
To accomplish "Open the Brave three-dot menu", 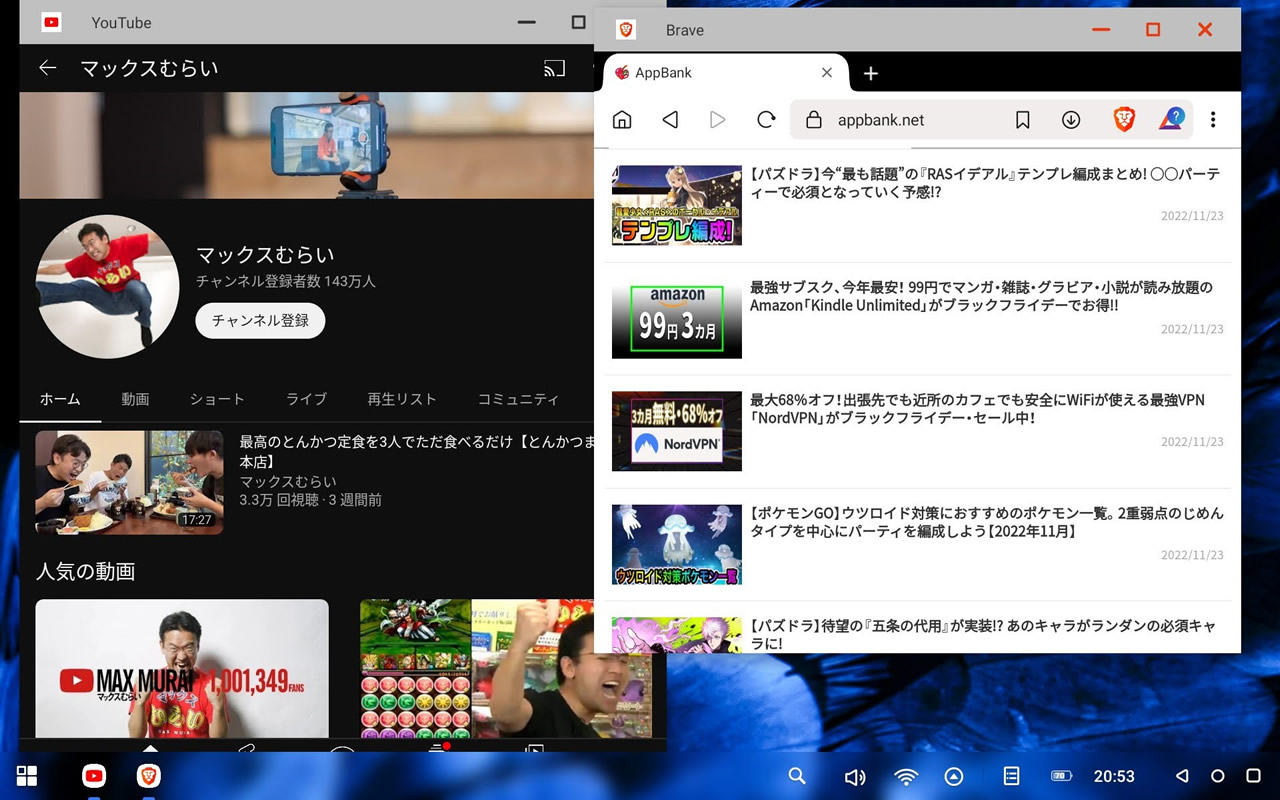I will pyautogui.click(x=1213, y=120).
